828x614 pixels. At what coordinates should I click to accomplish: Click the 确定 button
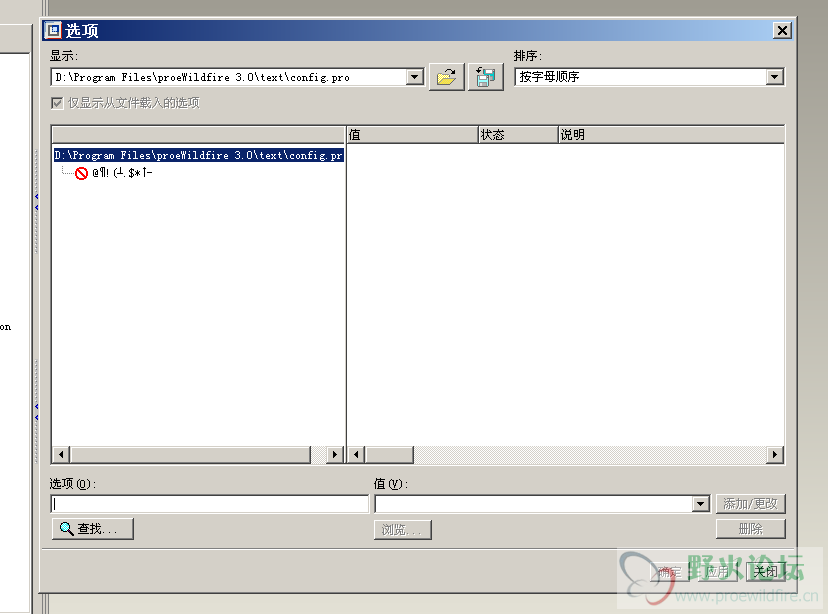click(670, 571)
